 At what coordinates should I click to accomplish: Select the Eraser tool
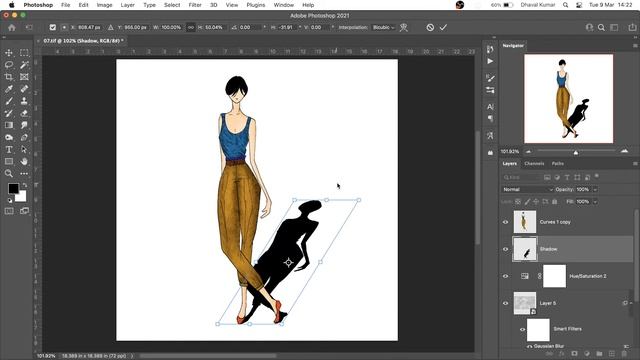[x=24, y=113]
